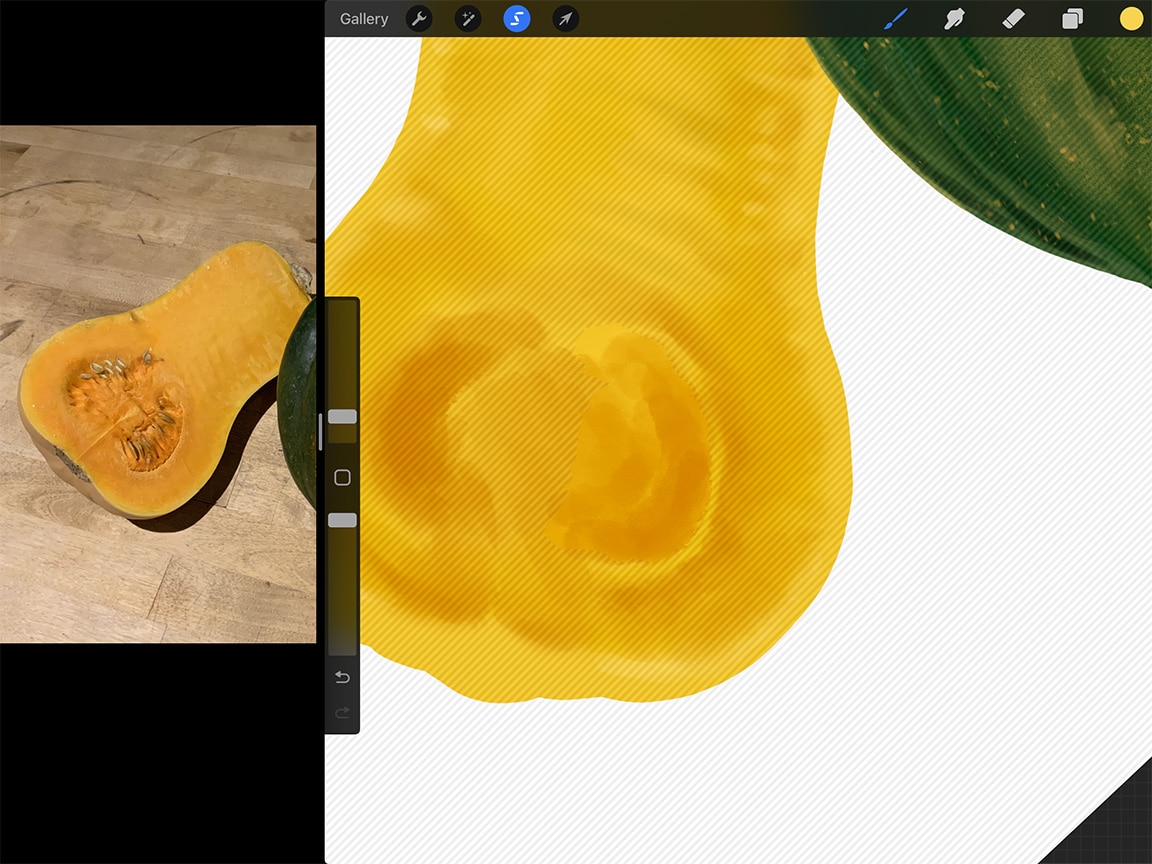
Task: Open Adjustments using the magic wand icon
Action: [468, 18]
